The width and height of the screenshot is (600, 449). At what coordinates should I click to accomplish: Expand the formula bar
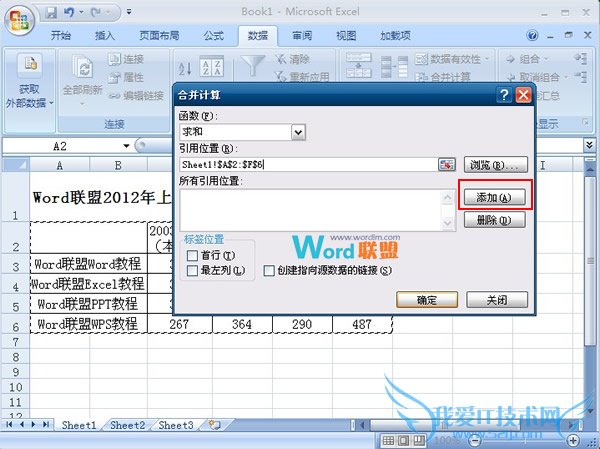590,145
